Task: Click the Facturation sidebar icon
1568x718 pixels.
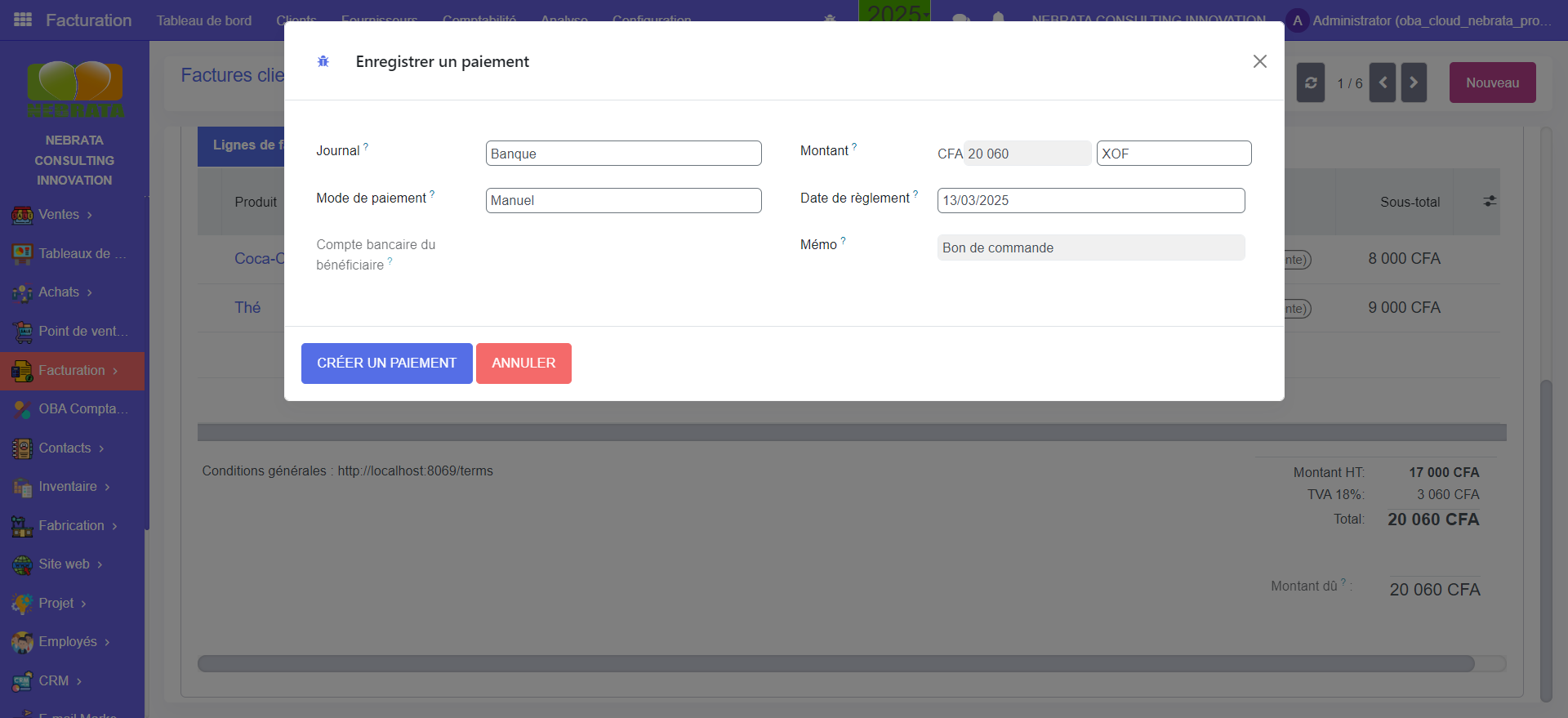Action: point(22,371)
